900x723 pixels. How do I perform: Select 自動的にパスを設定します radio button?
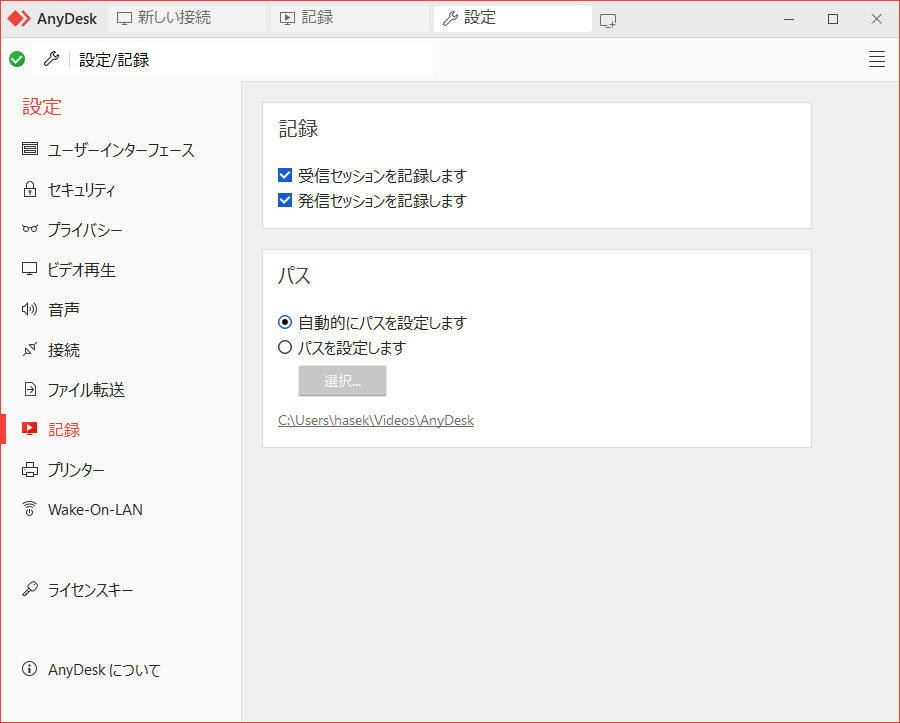point(285,322)
